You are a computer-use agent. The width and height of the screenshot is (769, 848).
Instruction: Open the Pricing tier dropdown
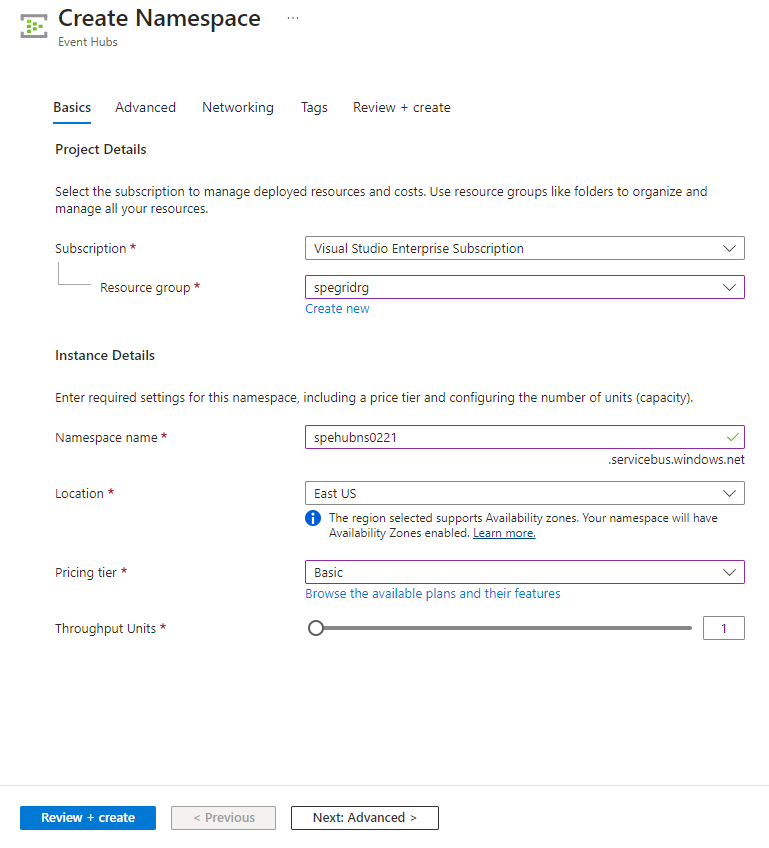(x=525, y=572)
